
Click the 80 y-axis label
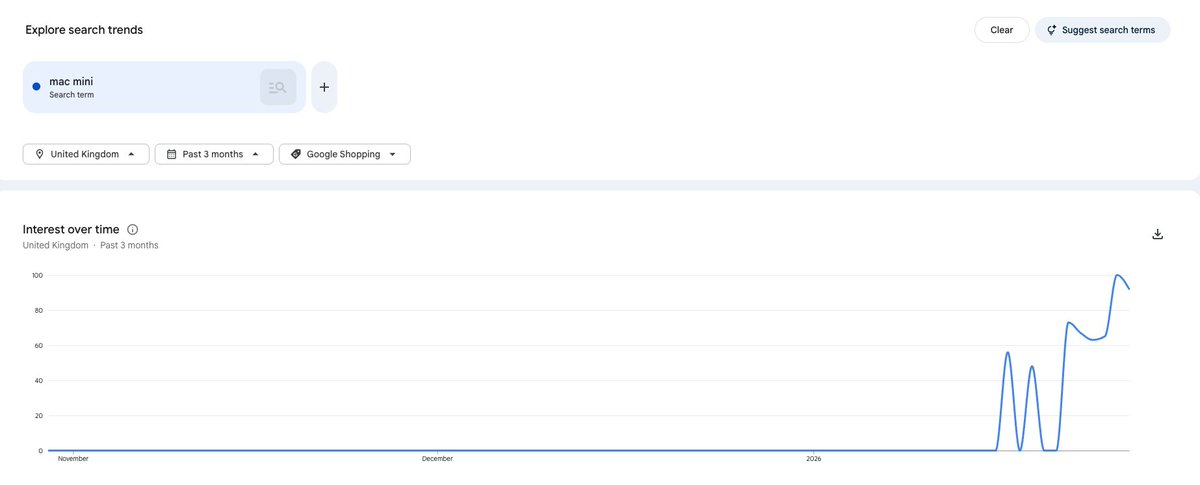point(38,310)
